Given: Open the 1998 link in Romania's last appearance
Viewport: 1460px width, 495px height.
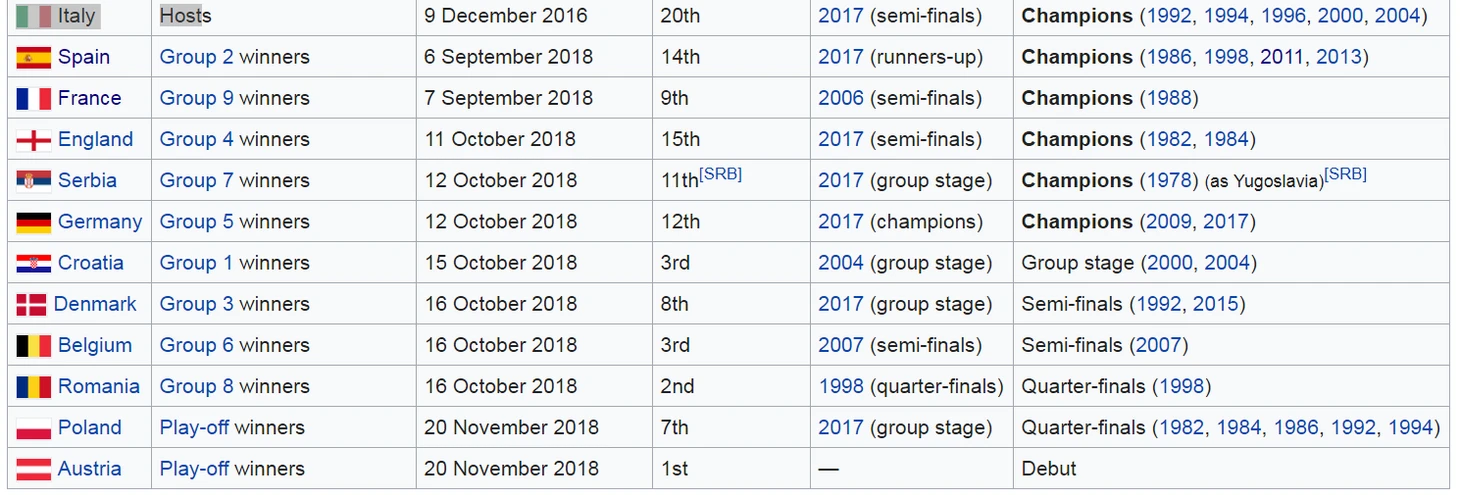Looking at the screenshot, I should coord(840,386).
